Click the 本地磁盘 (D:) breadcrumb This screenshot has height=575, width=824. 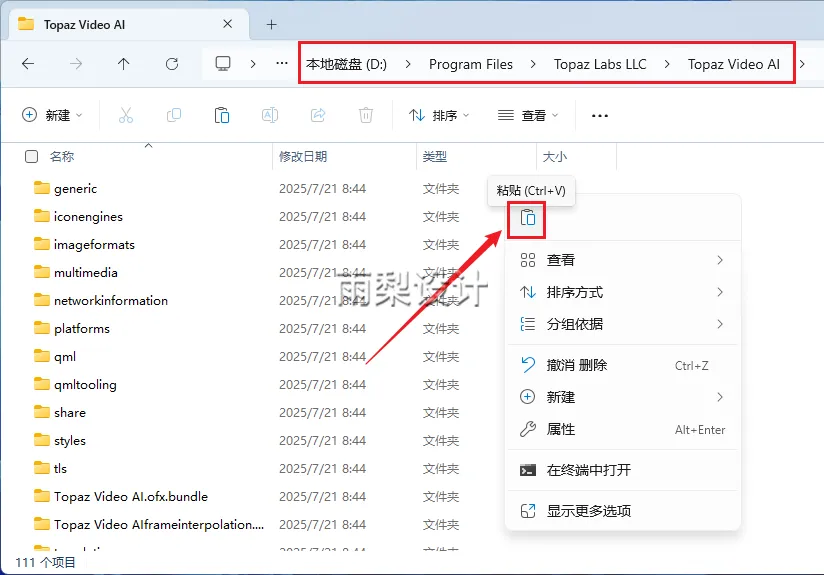coord(346,64)
